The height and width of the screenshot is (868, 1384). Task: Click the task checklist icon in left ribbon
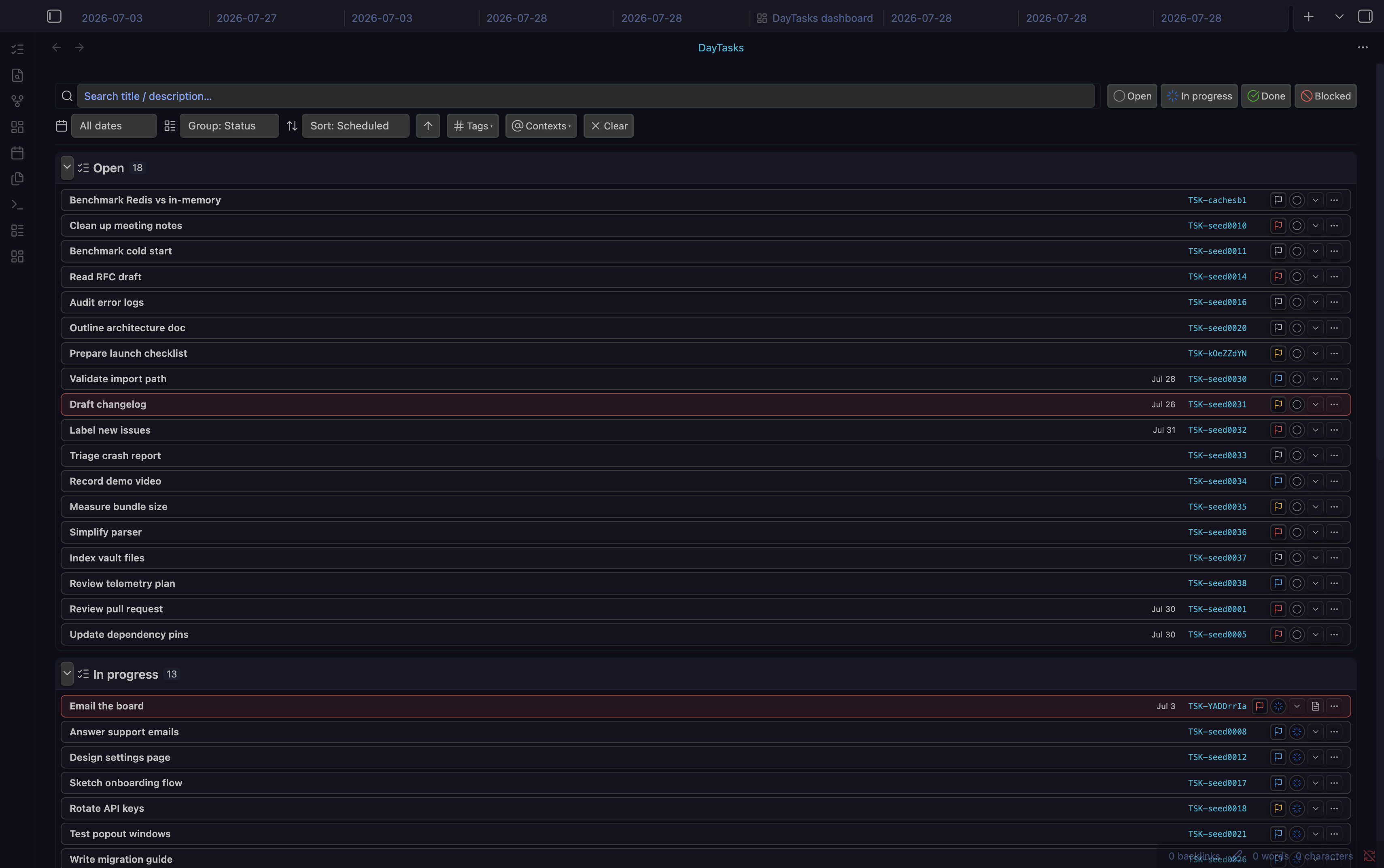point(17,49)
